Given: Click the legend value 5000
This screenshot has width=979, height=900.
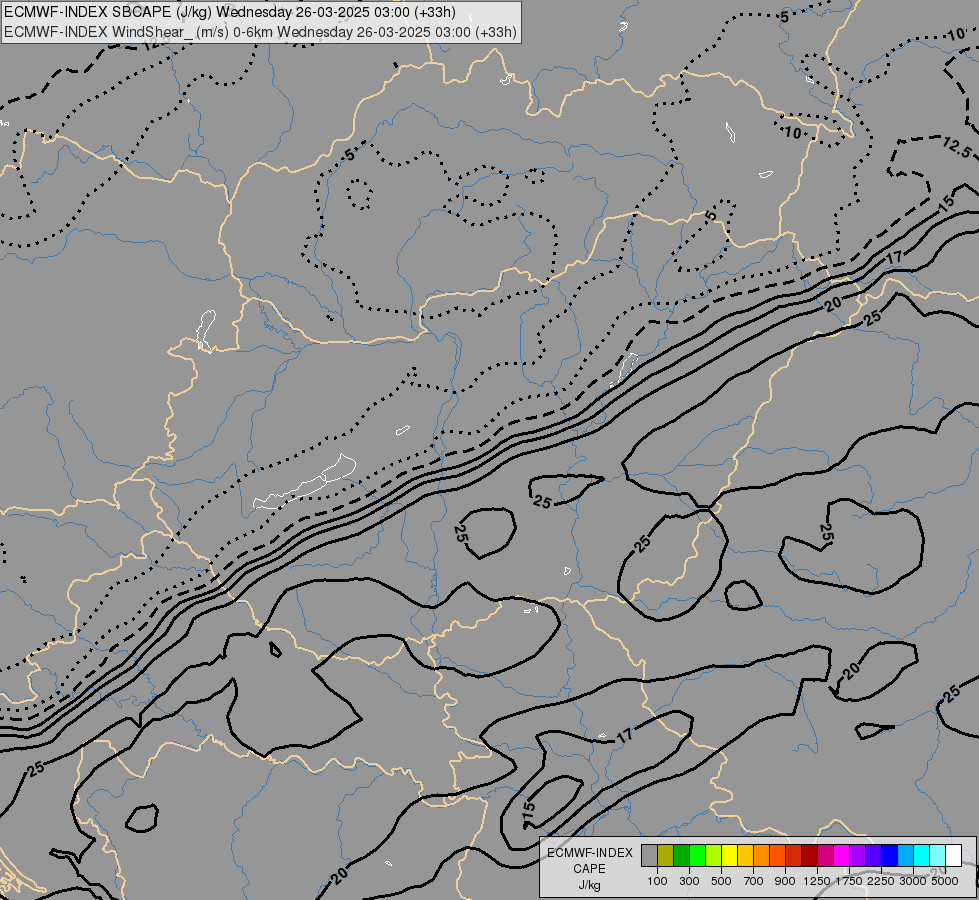Looking at the screenshot, I should (x=945, y=881).
